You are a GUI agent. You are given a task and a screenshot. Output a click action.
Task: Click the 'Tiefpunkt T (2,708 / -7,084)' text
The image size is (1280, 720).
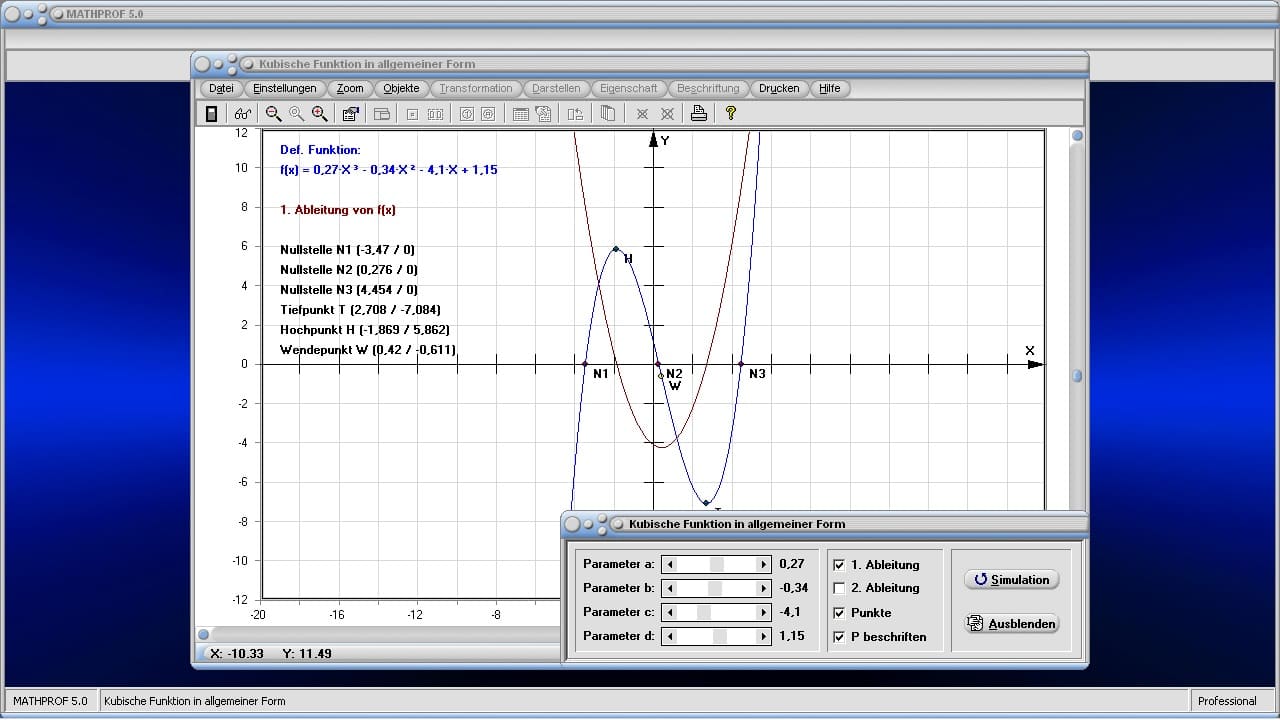coord(360,310)
